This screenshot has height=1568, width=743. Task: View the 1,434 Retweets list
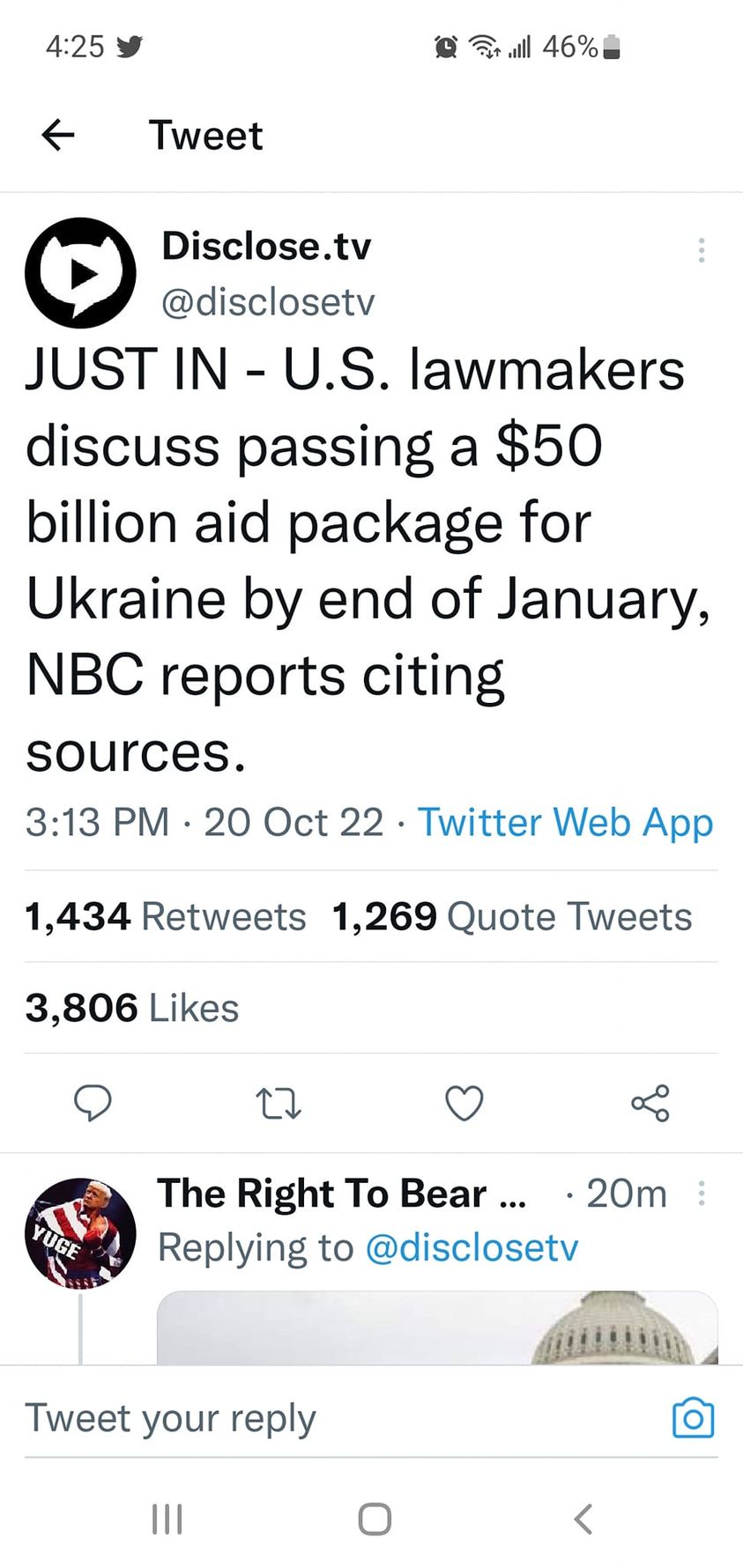(166, 917)
